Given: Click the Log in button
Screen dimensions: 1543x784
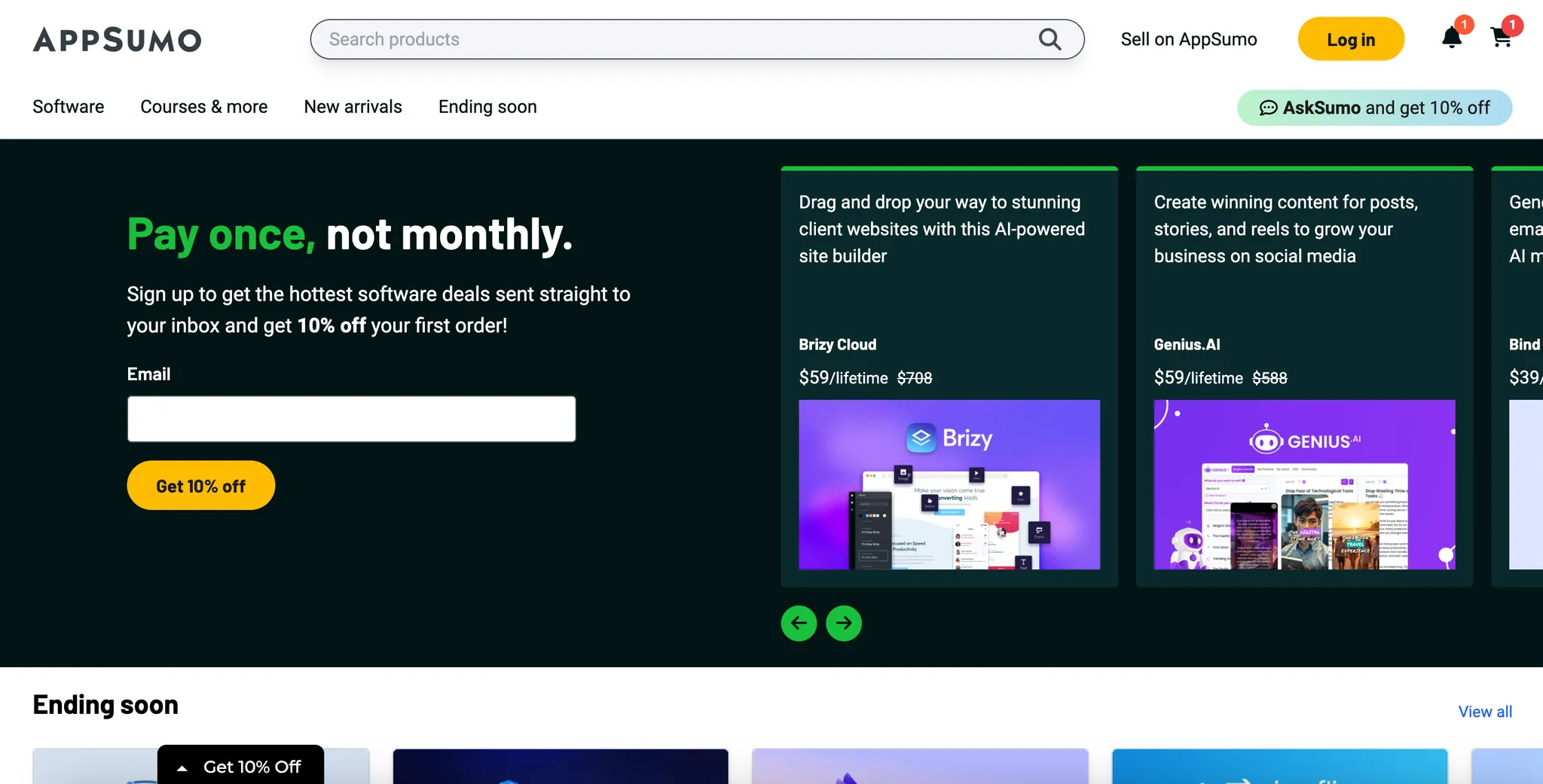Looking at the screenshot, I should [x=1351, y=38].
